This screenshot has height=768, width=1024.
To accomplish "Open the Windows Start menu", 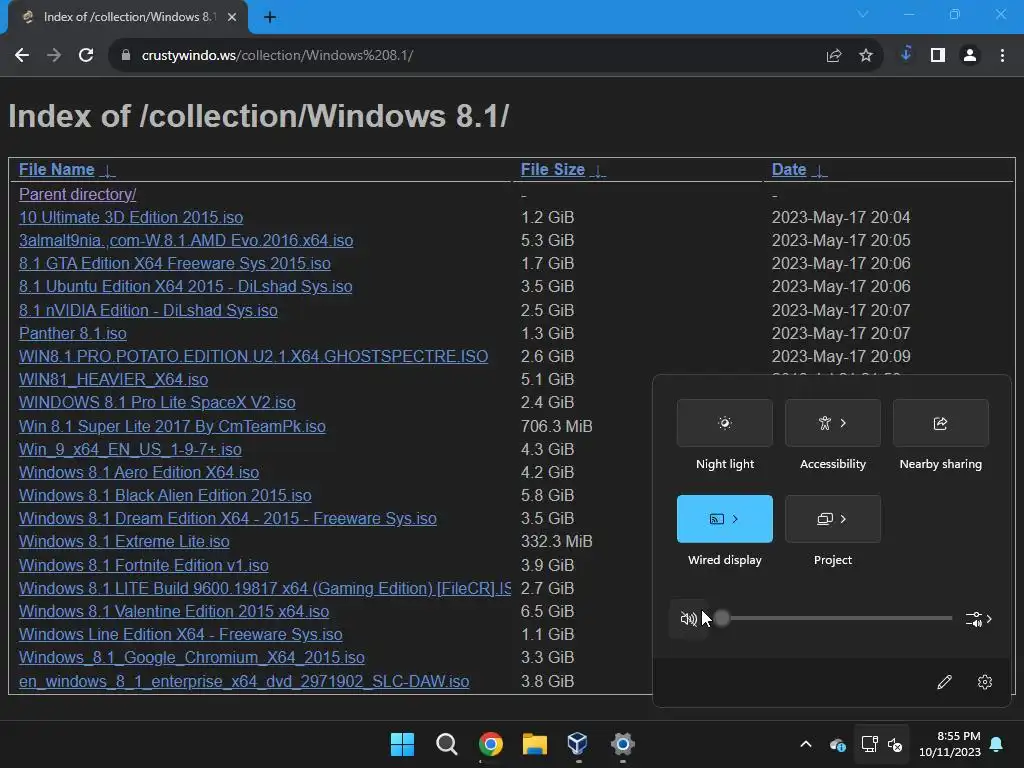I will click(402, 744).
